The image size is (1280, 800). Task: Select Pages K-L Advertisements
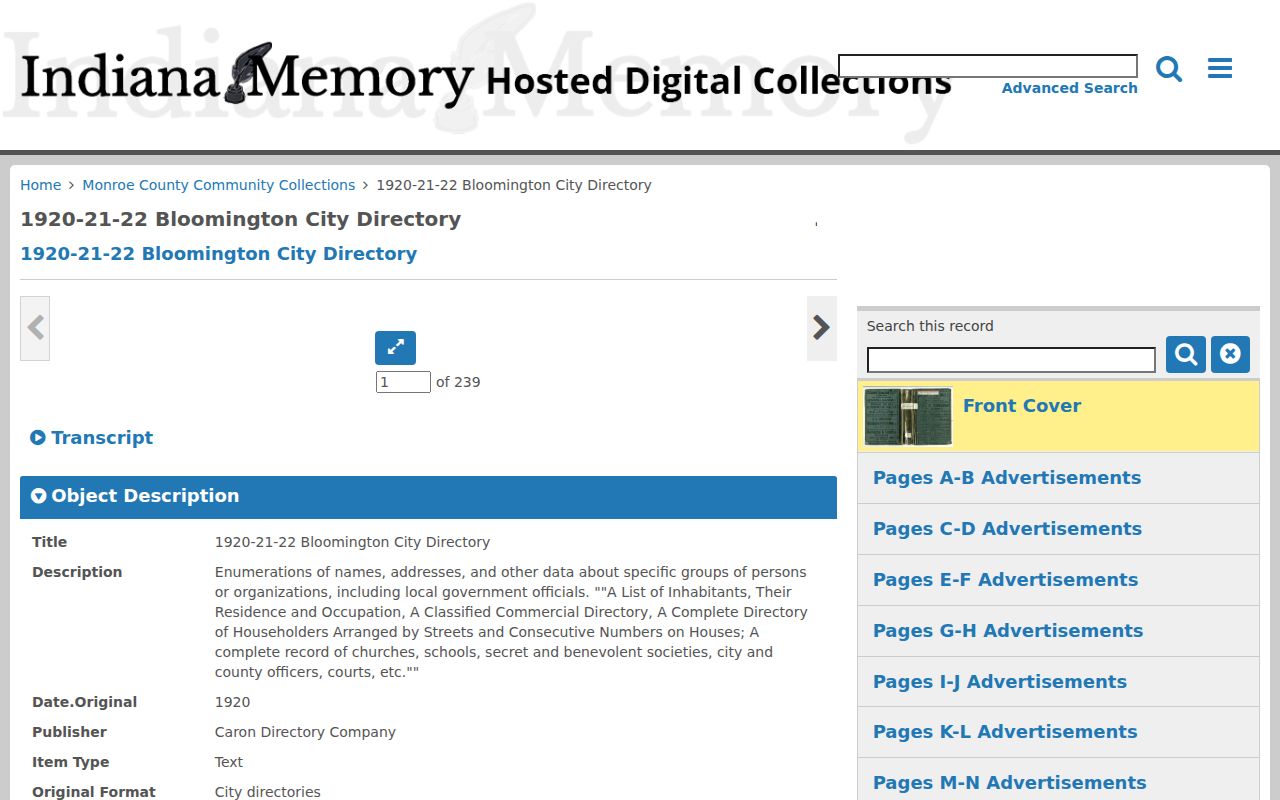(x=1058, y=732)
